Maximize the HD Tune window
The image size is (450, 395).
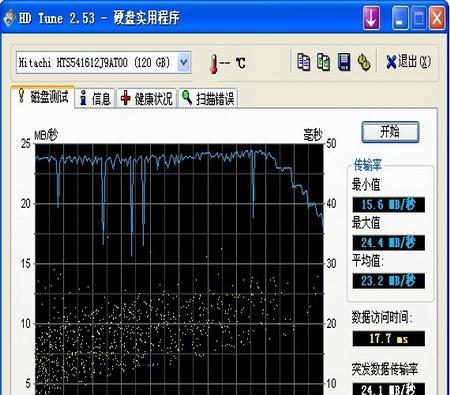(x=419, y=17)
